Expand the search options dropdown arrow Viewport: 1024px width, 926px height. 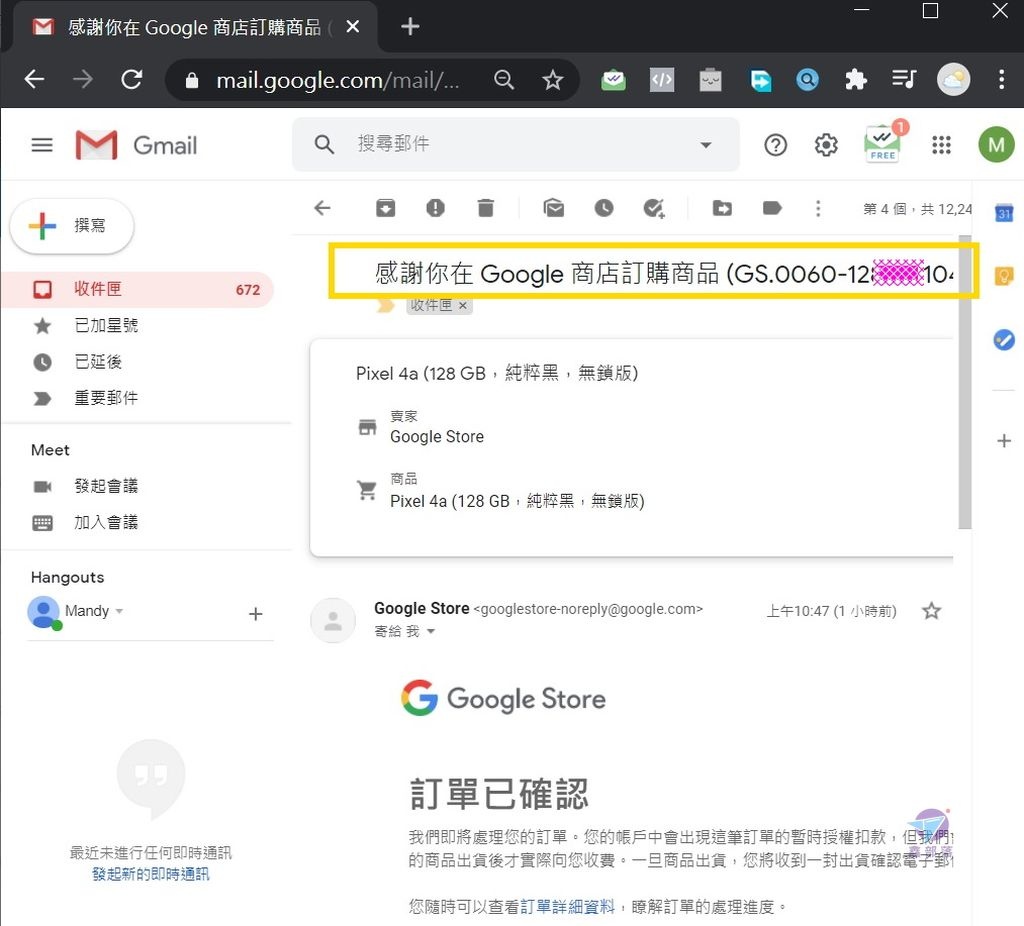coord(706,144)
